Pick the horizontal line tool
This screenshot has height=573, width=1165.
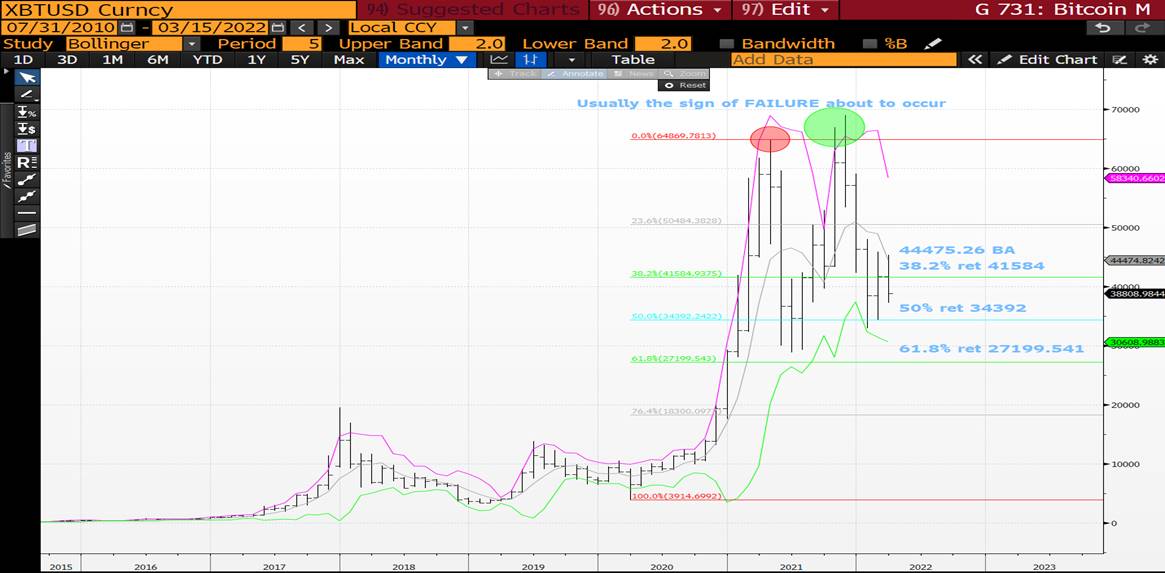[x=27, y=213]
